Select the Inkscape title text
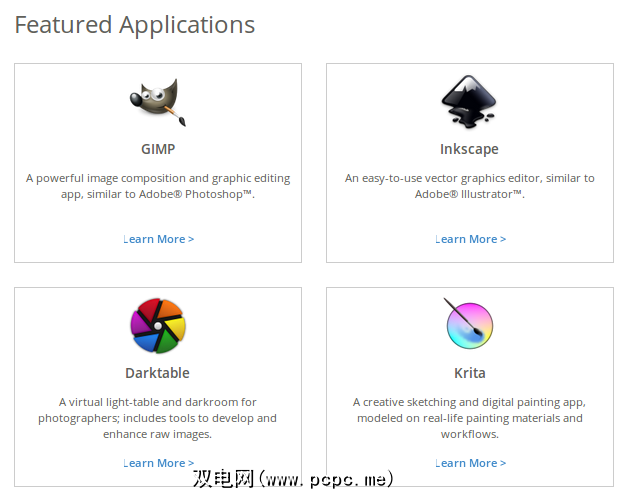 click(x=469, y=149)
